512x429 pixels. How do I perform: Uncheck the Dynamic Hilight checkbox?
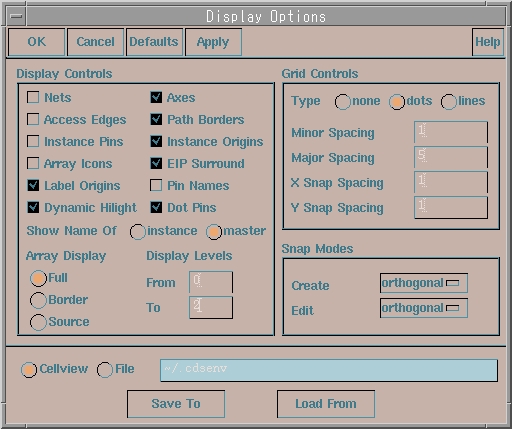click(x=33, y=207)
